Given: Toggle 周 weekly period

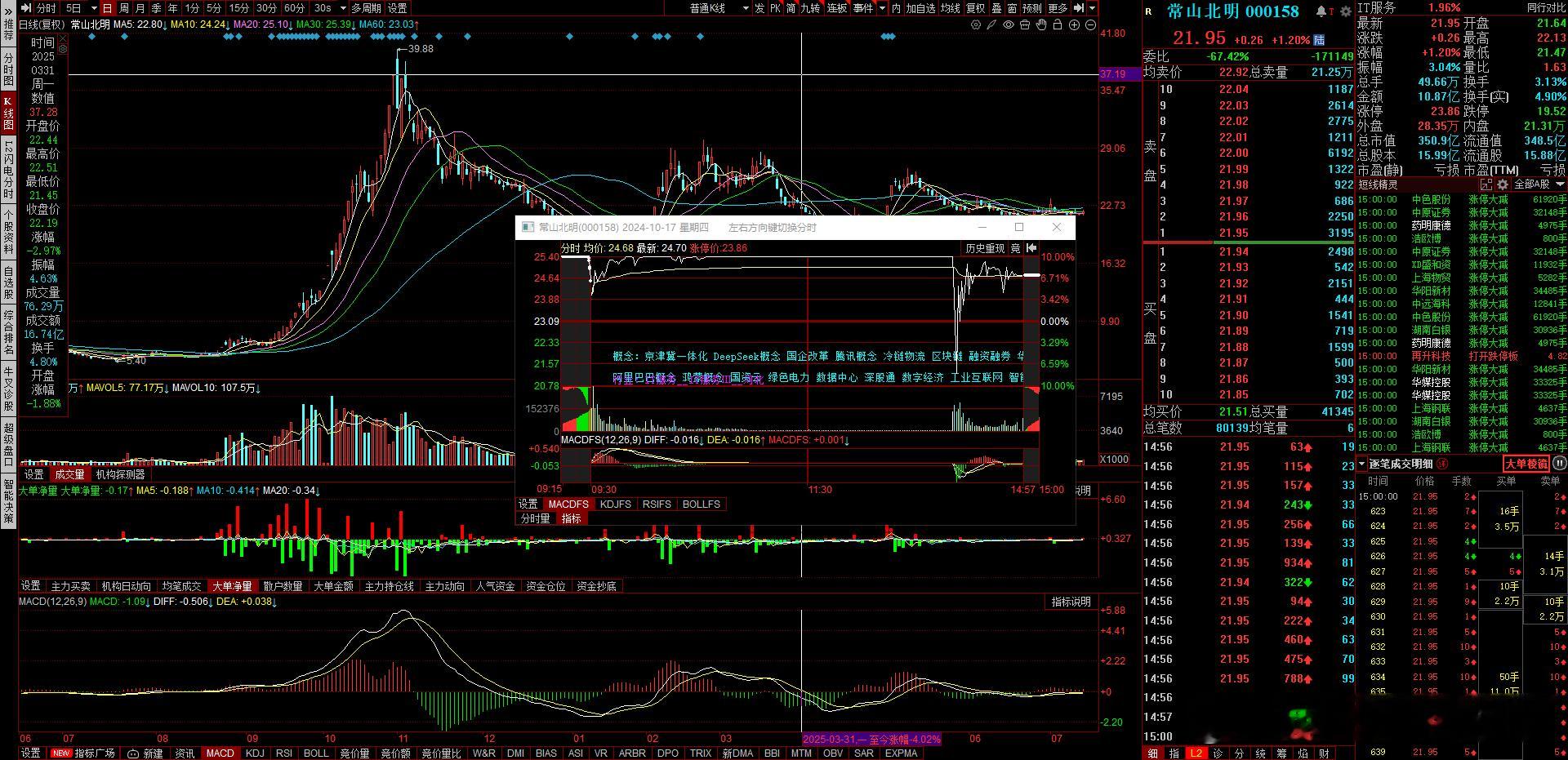Looking at the screenshot, I should click(x=124, y=8).
